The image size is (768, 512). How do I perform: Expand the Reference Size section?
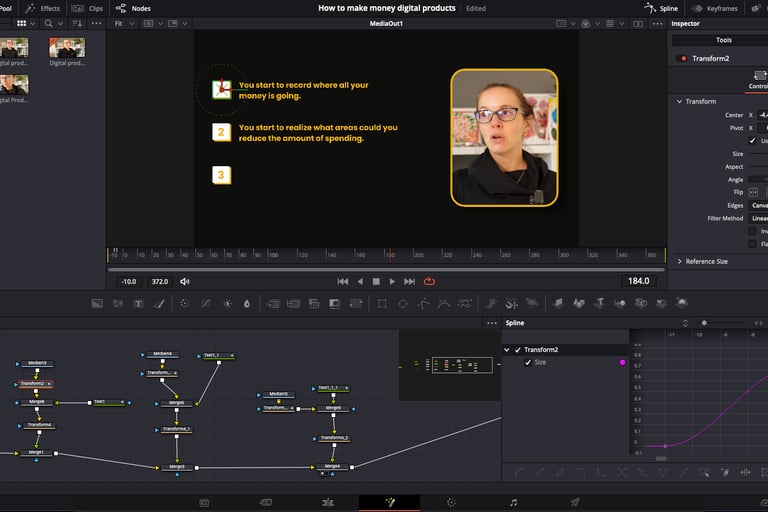coord(680,261)
